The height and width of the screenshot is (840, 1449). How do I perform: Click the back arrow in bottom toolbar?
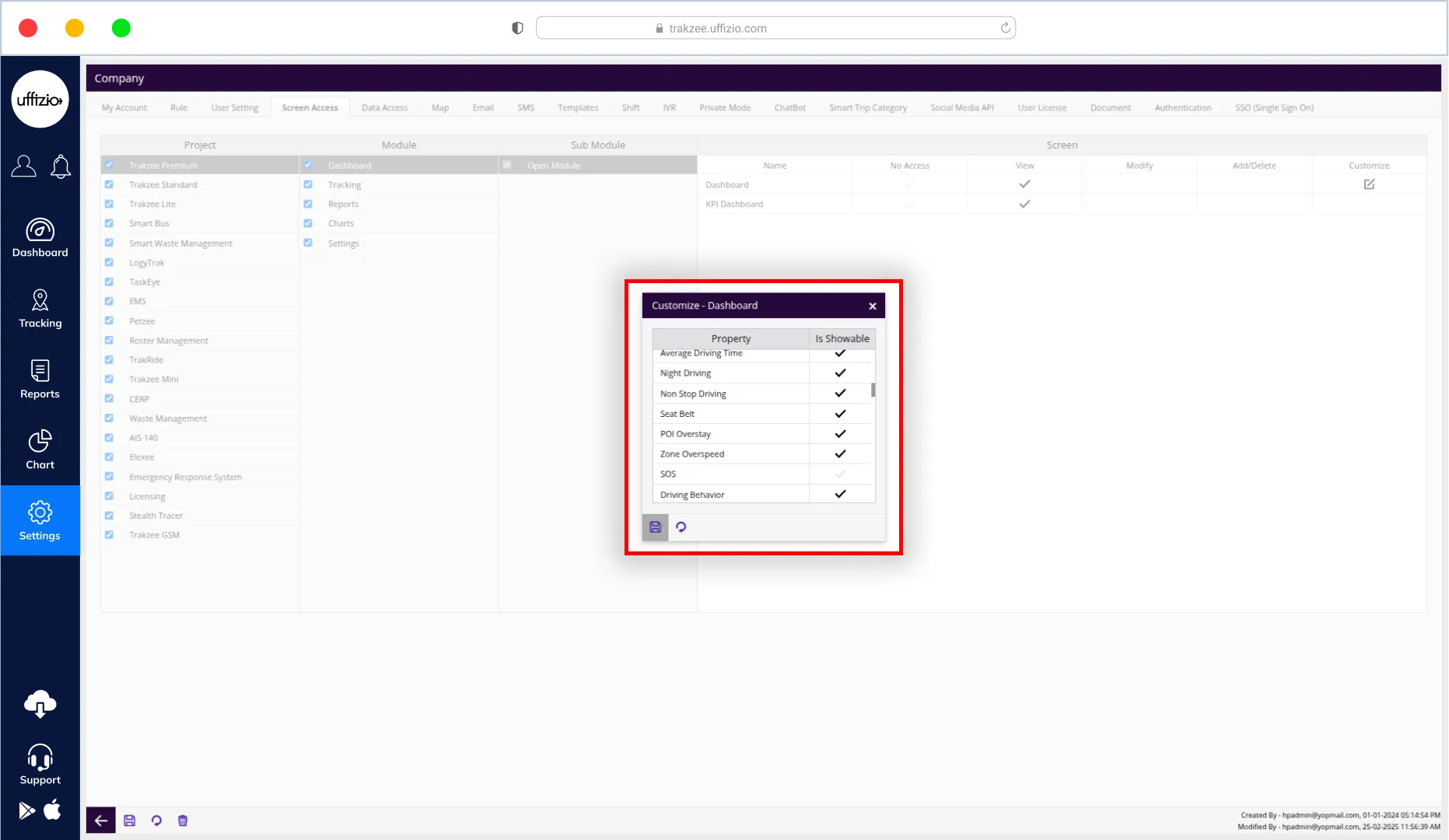coord(101,821)
